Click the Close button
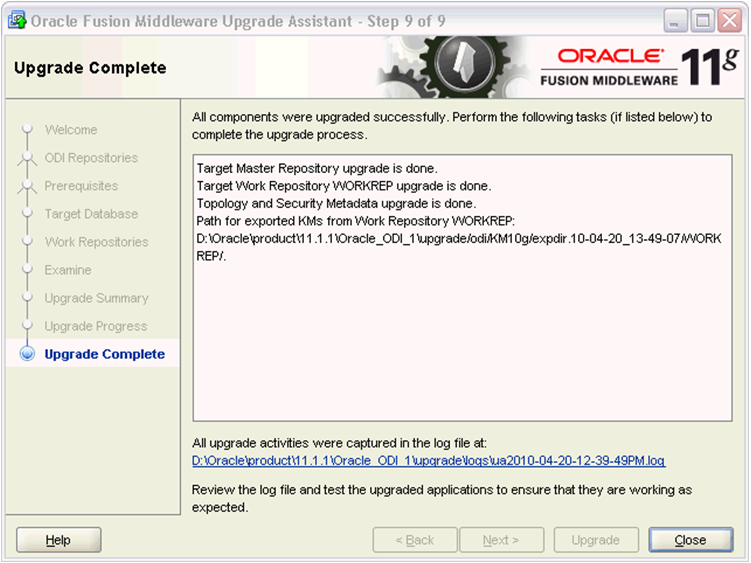This screenshot has height=563, width=751. [691, 540]
